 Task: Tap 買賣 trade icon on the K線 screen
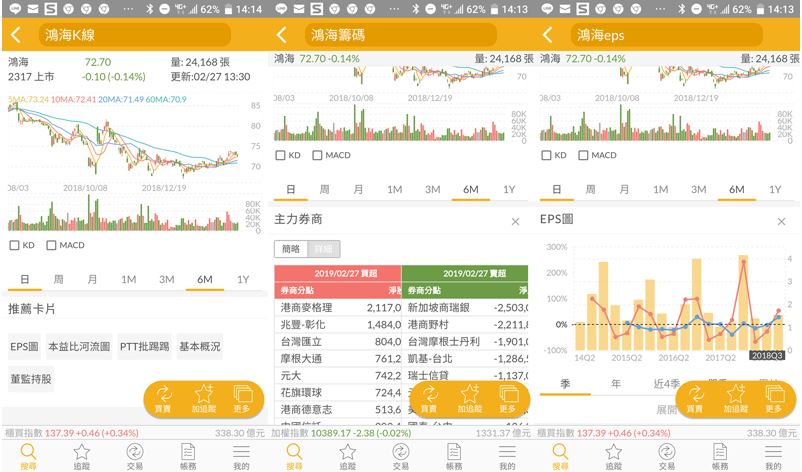pyautogui.click(x=163, y=399)
